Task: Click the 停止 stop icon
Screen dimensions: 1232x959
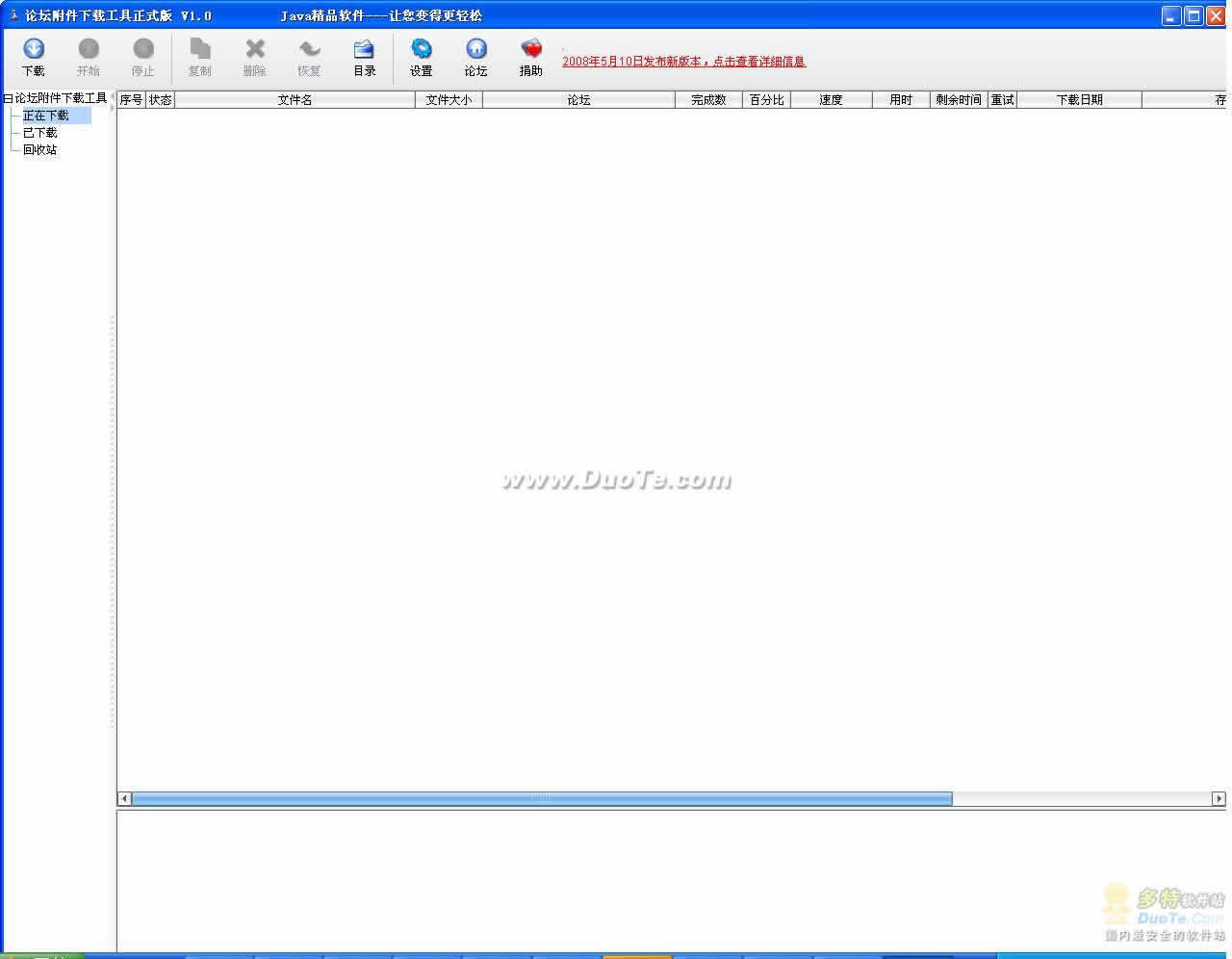Action: click(143, 50)
